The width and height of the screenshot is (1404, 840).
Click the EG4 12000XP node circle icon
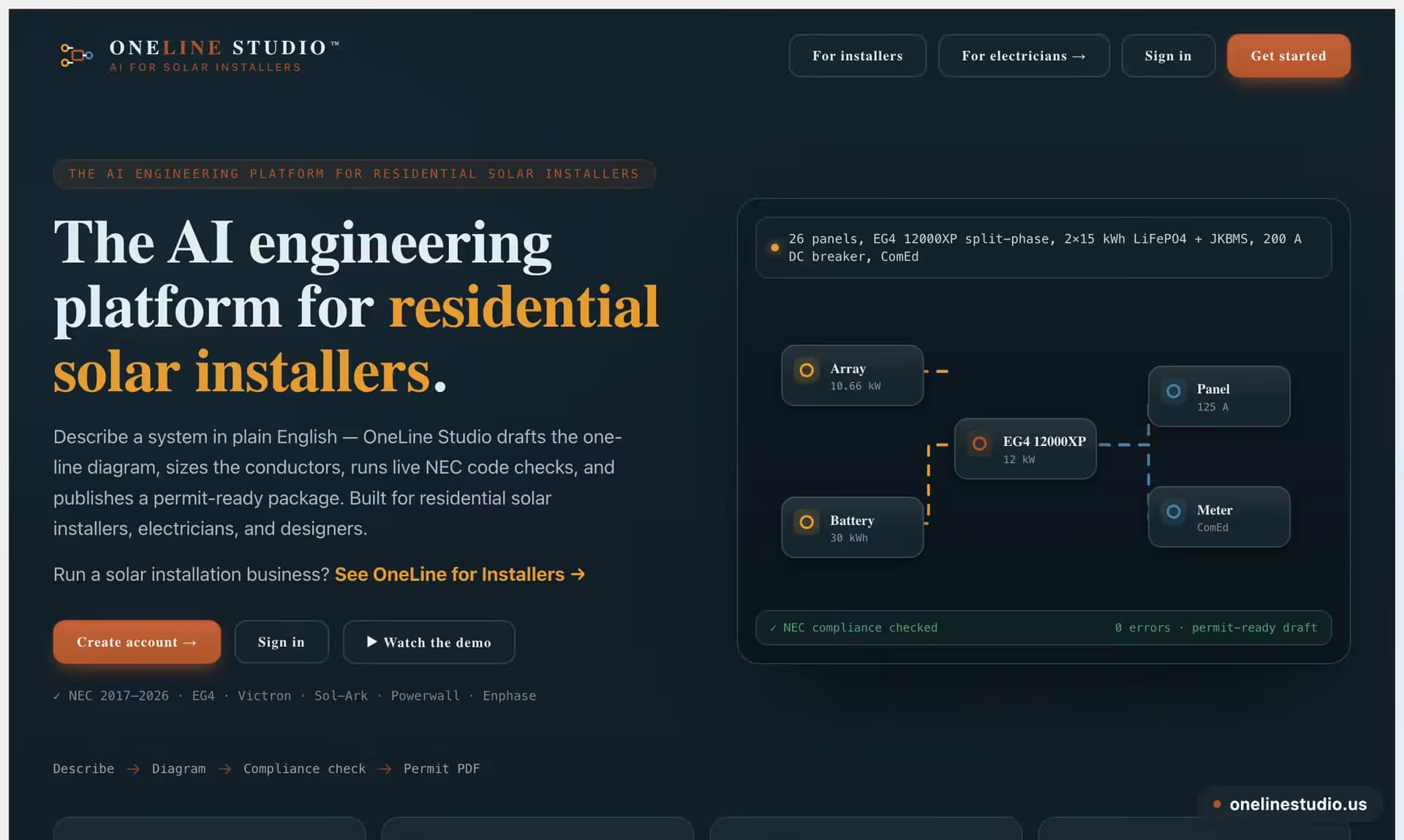(x=979, y=443)
